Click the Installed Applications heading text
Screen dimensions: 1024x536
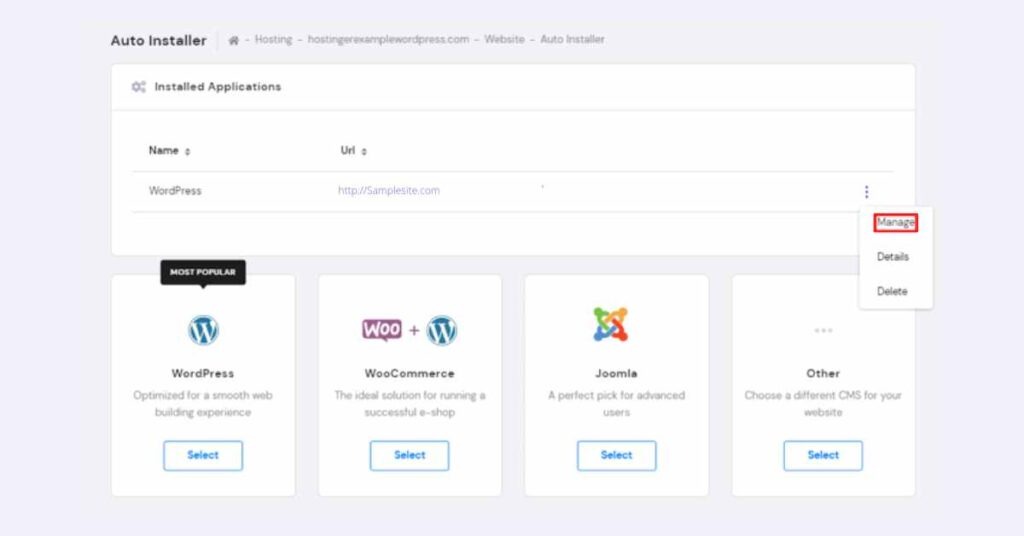(217, 87)
